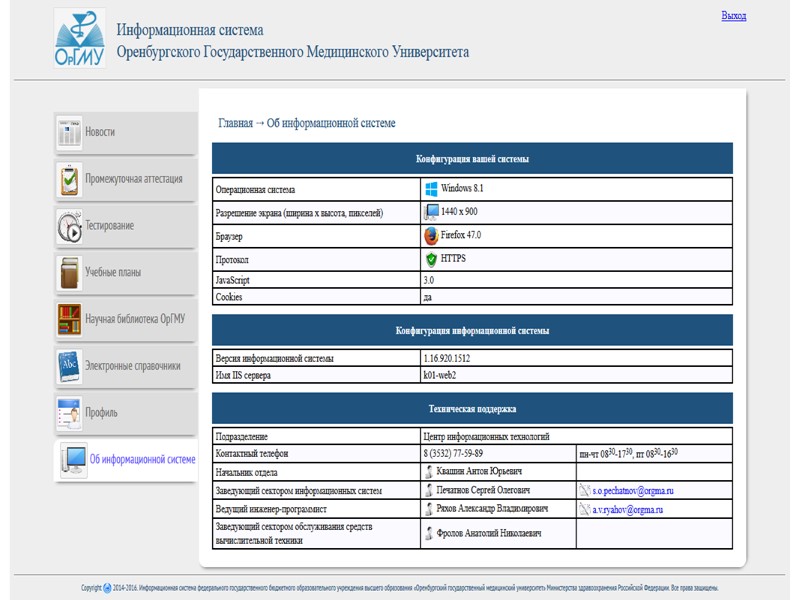Go to the Тестирование section
Image resolution: width=800 pixels, height=600 pixels.
(x=126, y=226)
